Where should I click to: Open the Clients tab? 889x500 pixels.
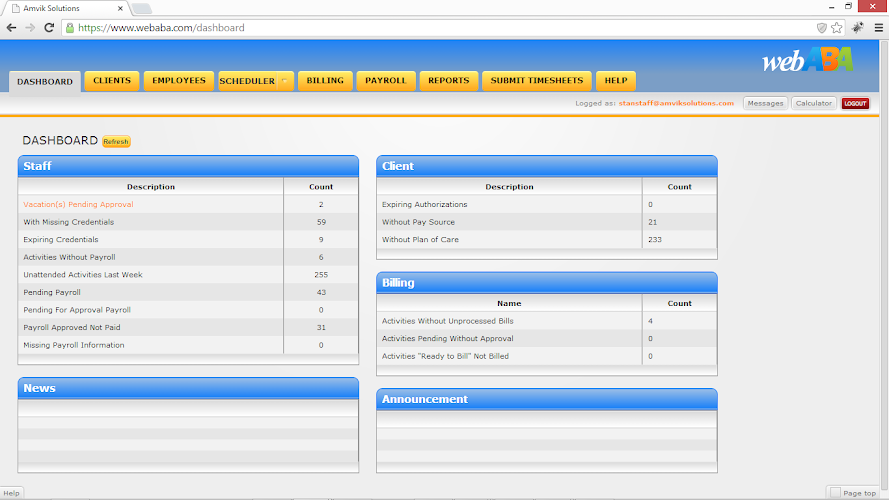(x=111, y=81)
